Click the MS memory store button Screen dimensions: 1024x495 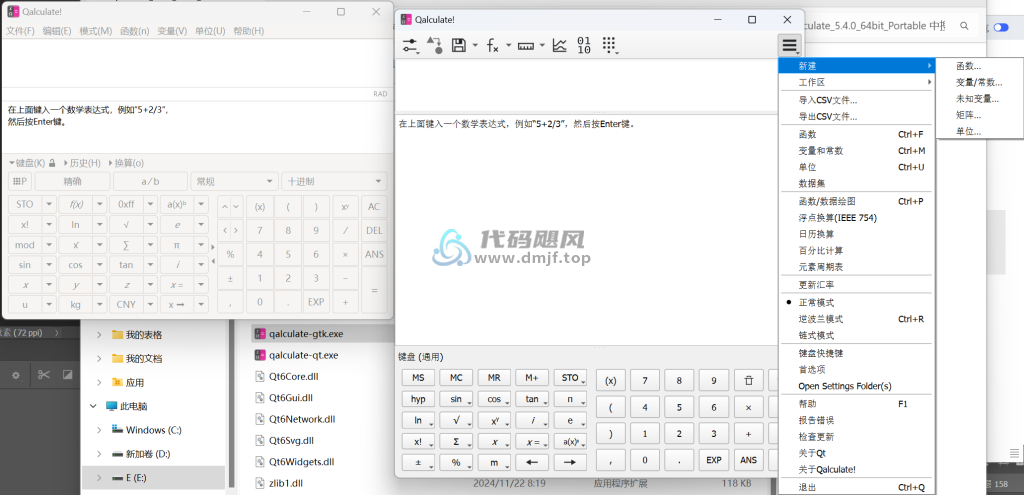tap(419, 378)
